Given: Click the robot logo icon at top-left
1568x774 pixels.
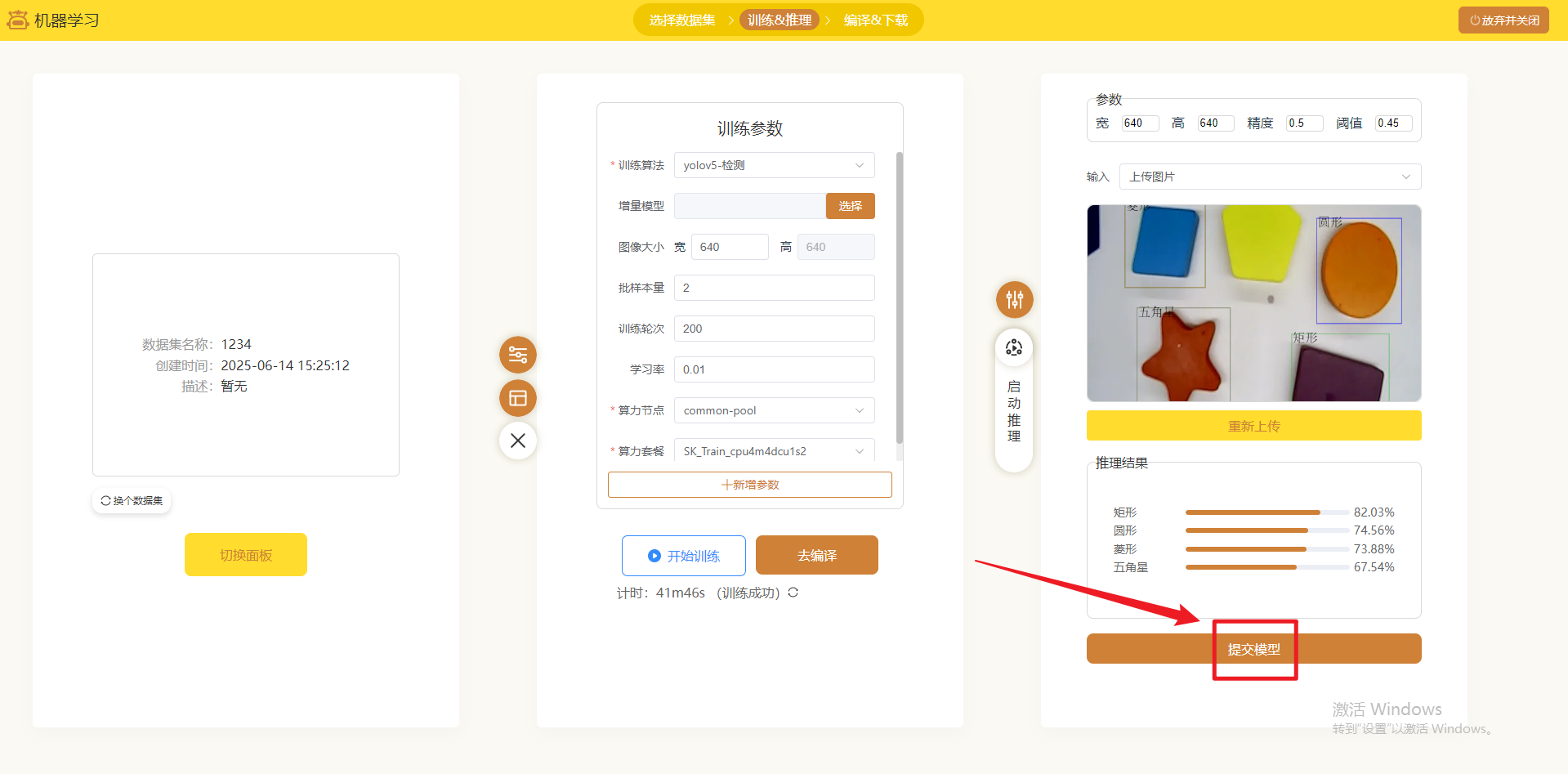Looking at the screenshot, I should (17, 20).
